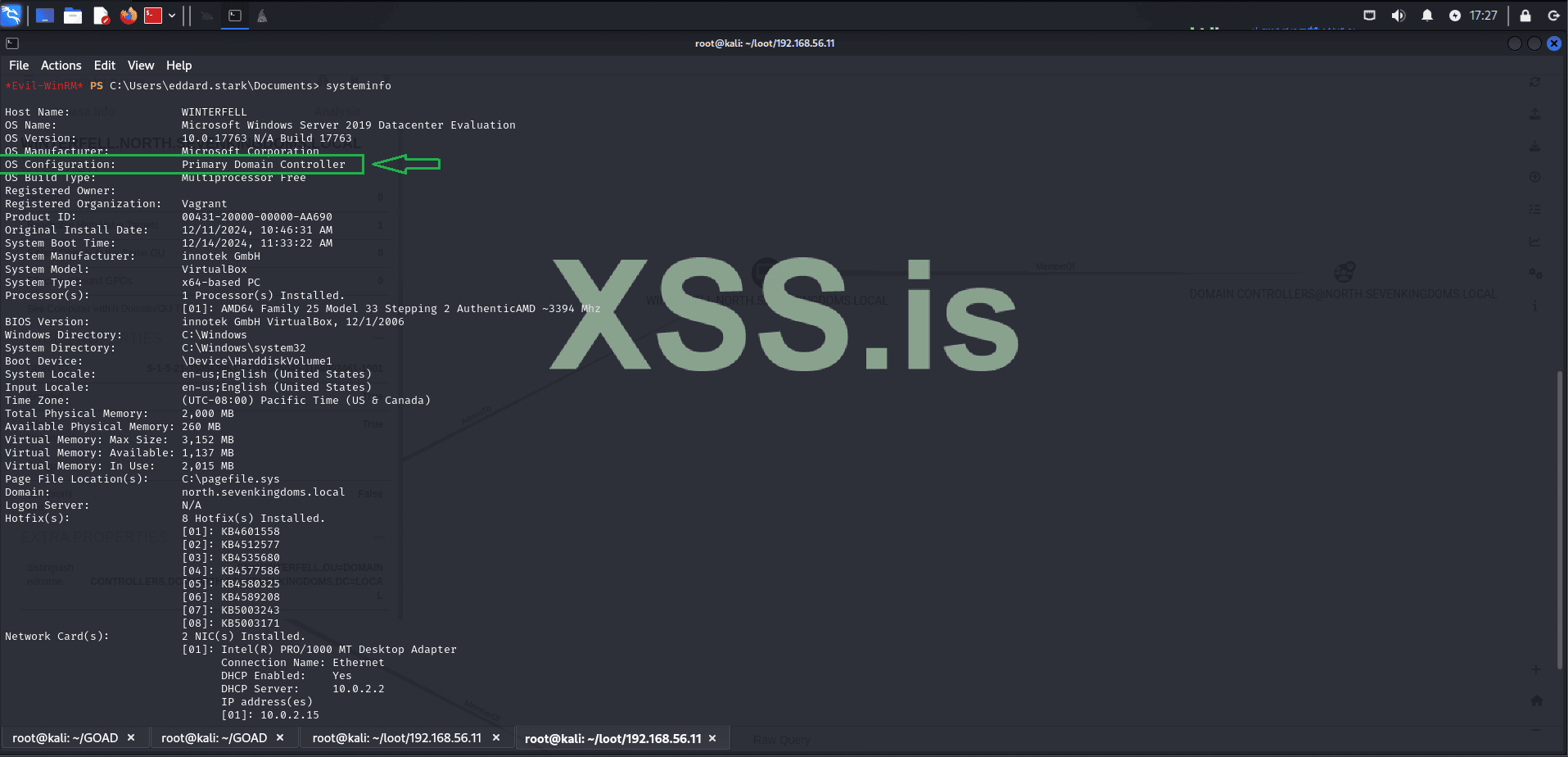Click system boot time '12/14/2024, 11:33:22 AM'
This screenshot has height=757, width=1568.
coord(257,243)
